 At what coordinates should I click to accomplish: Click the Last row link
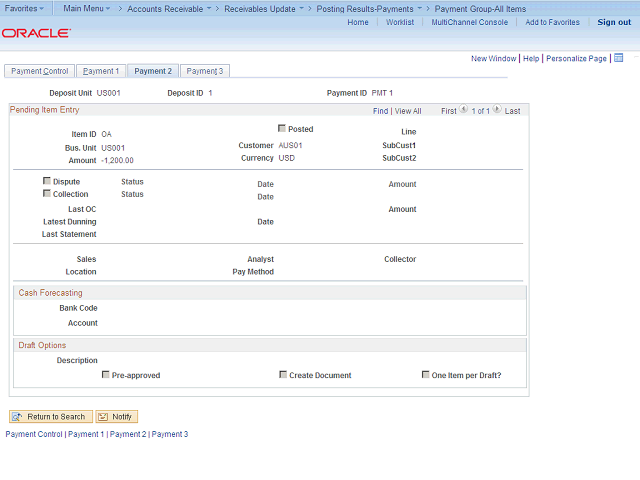[512, 111]
